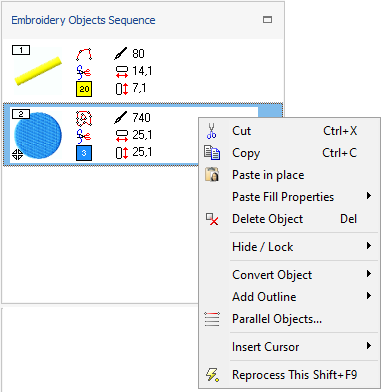Click object 1 height dimension icon
This screenshot has height=392, width=382.
tap(122, 89)
